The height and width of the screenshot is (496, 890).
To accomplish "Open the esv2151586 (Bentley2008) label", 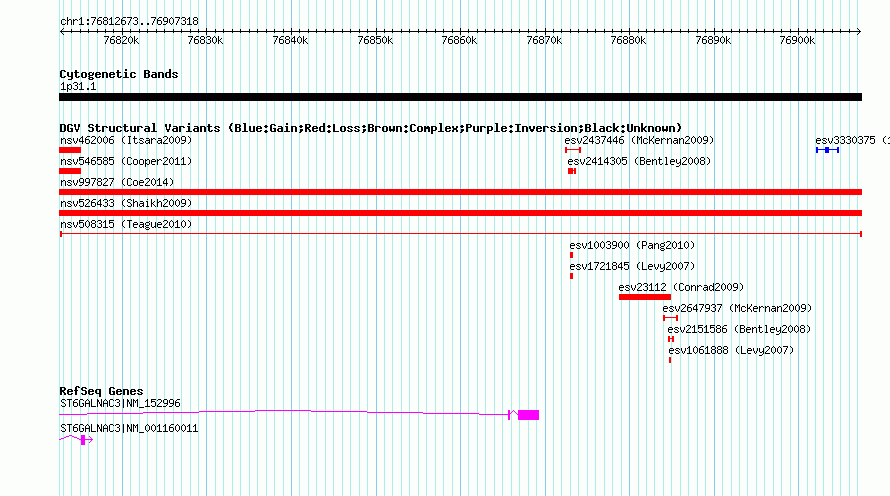I will (739, 329).
